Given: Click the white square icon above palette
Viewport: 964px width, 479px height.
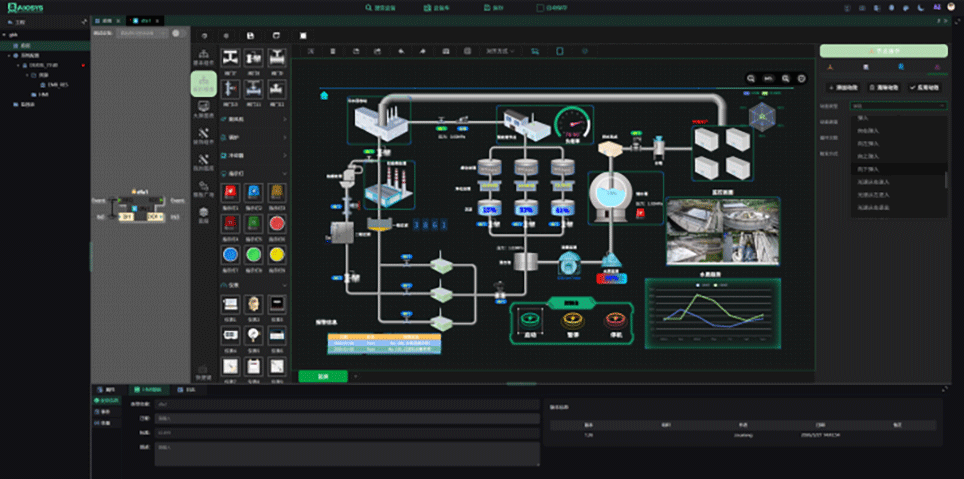Looking at the screenshot, I should pyautogui.click(x=302, y=36).
